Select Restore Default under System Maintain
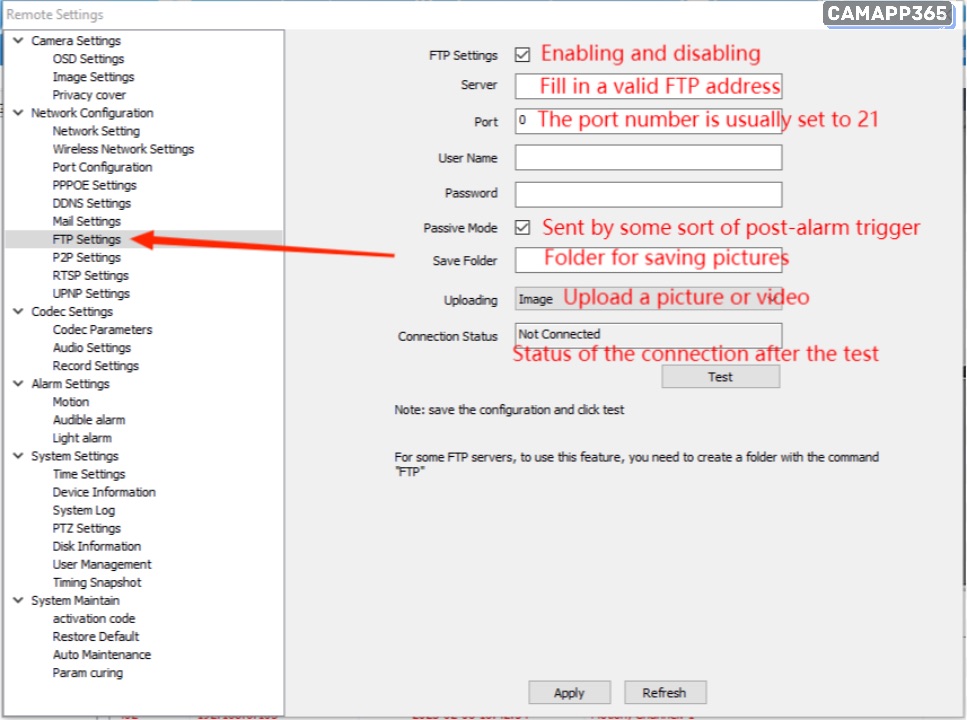 point(96,636)
